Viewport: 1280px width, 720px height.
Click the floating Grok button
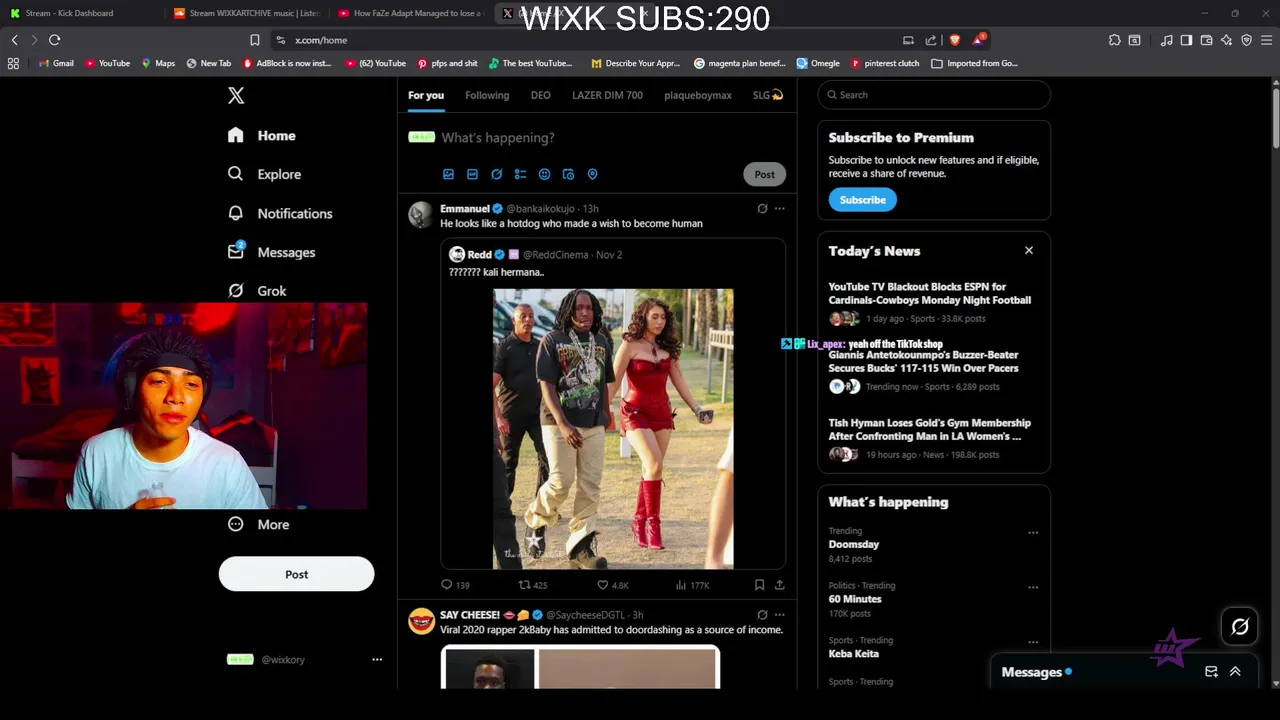[x=1240, y=627]
